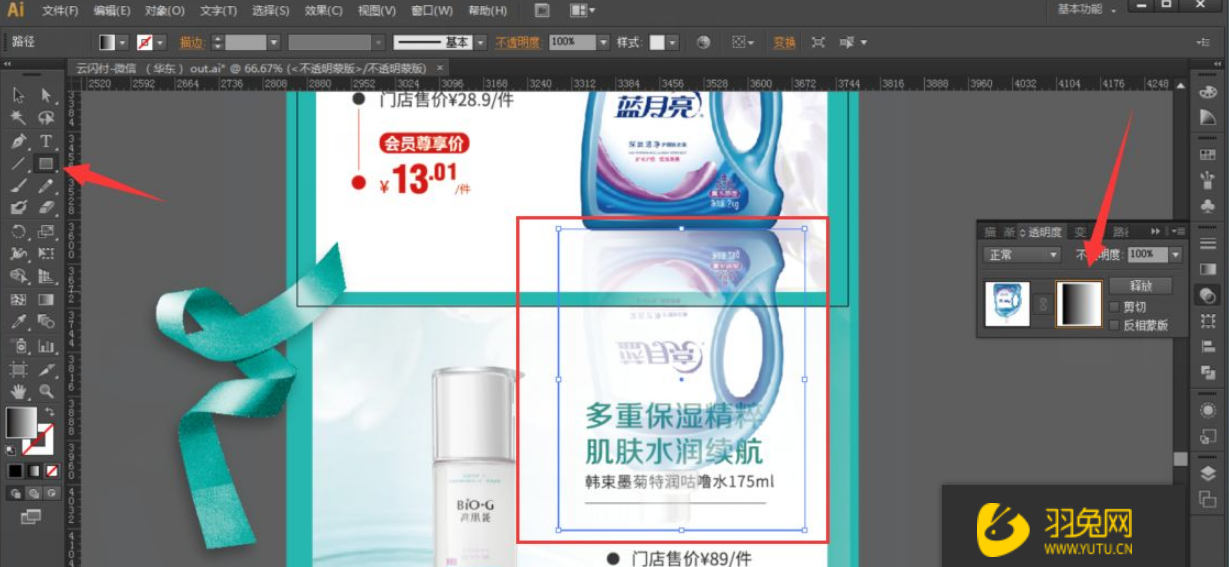Open the 正常 blend mode dropdown
1229x567 pixels.
(1022, 255)
